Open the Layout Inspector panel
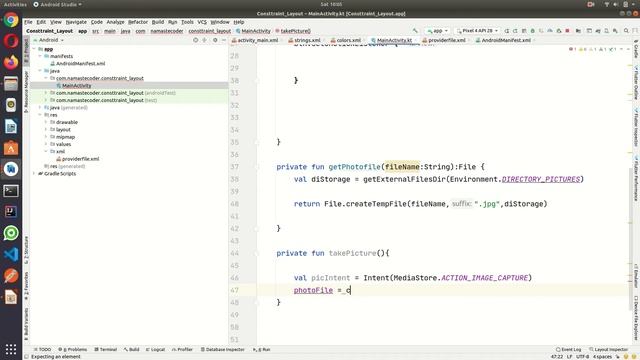 coord(609,350)
